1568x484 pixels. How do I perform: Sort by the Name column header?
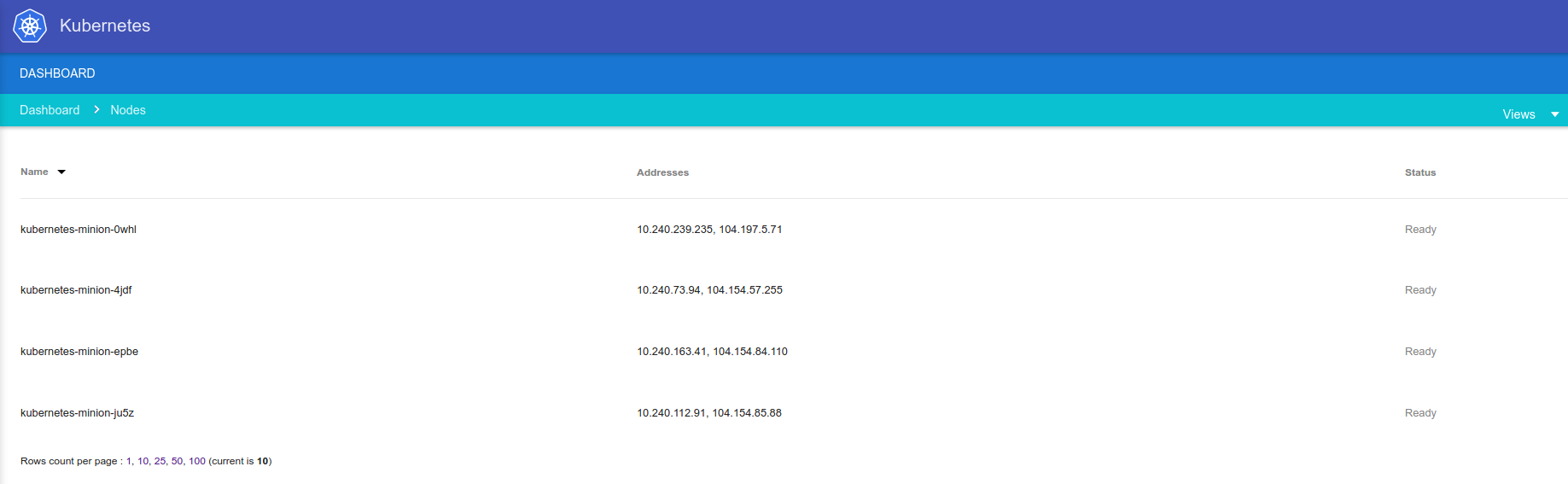click(x=34, y=172)
